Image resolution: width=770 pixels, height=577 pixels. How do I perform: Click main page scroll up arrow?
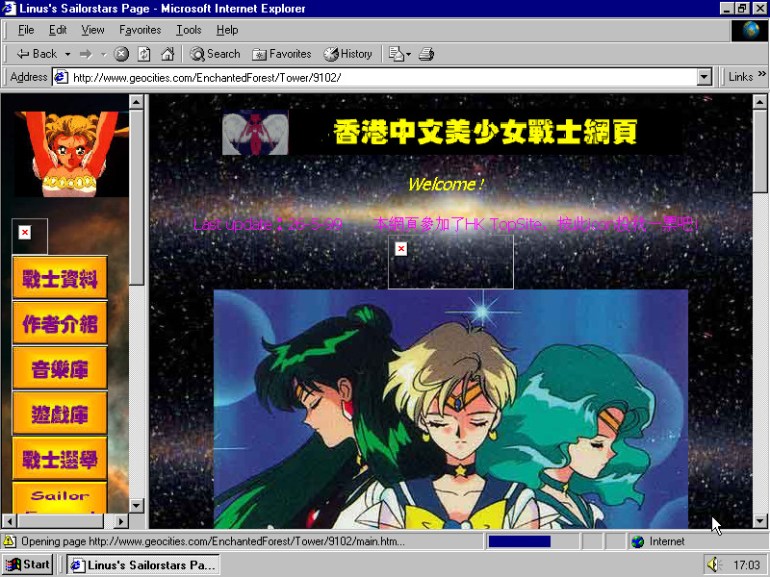click(x=760, y=102)
